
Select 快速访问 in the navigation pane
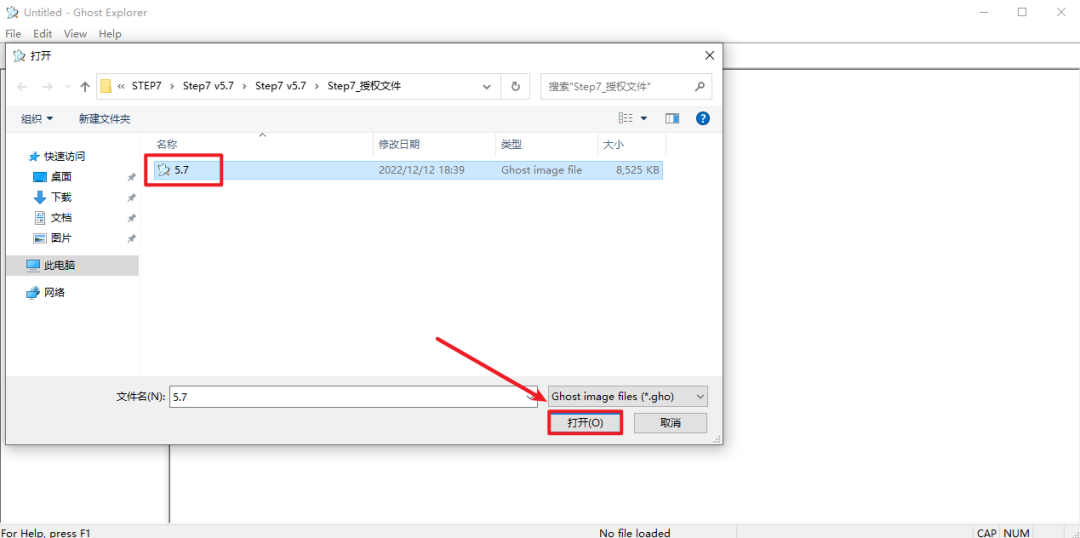point(64,156)
